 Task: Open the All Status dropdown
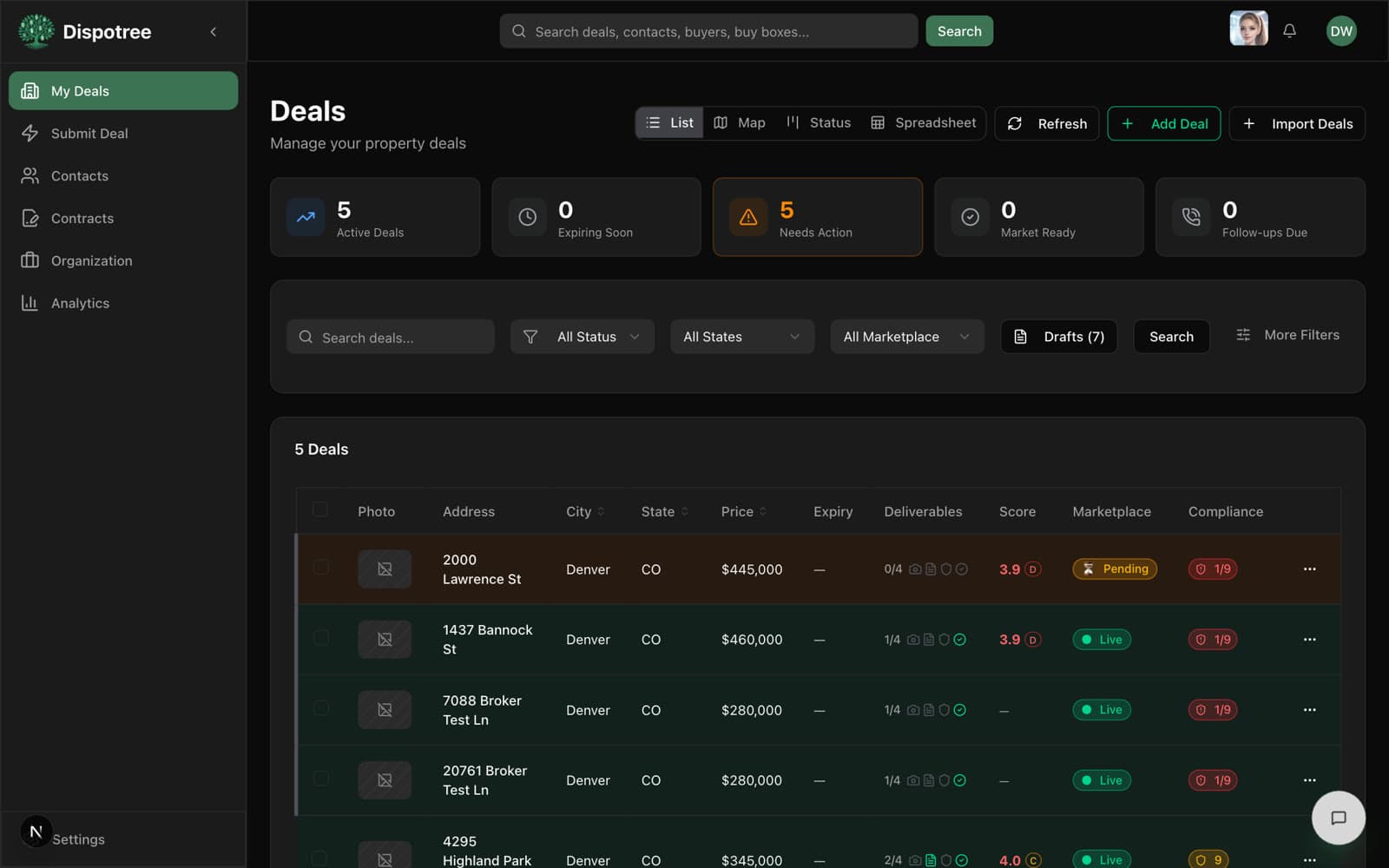(x=583, y=337)
